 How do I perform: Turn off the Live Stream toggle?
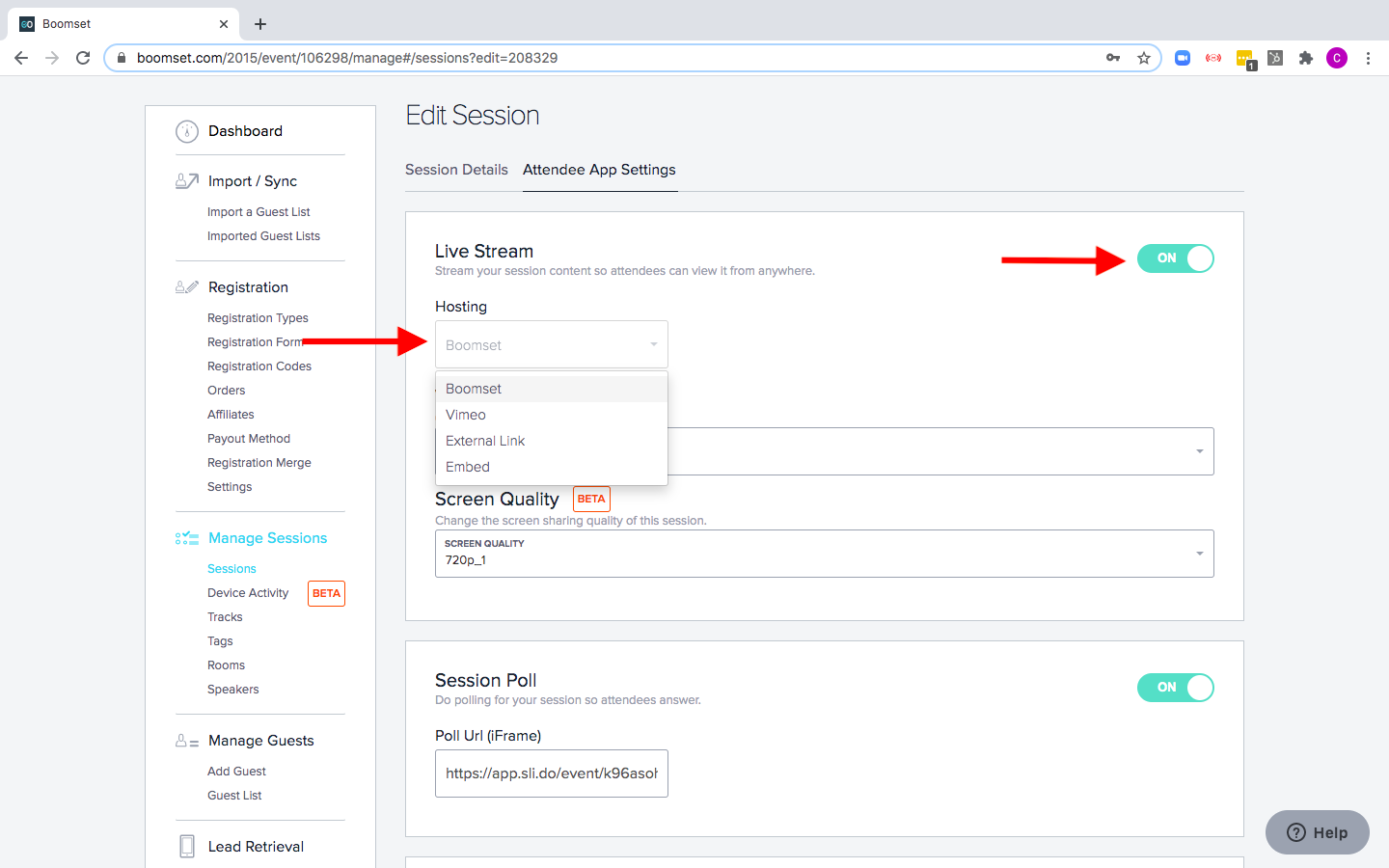tap(1175, 258)
